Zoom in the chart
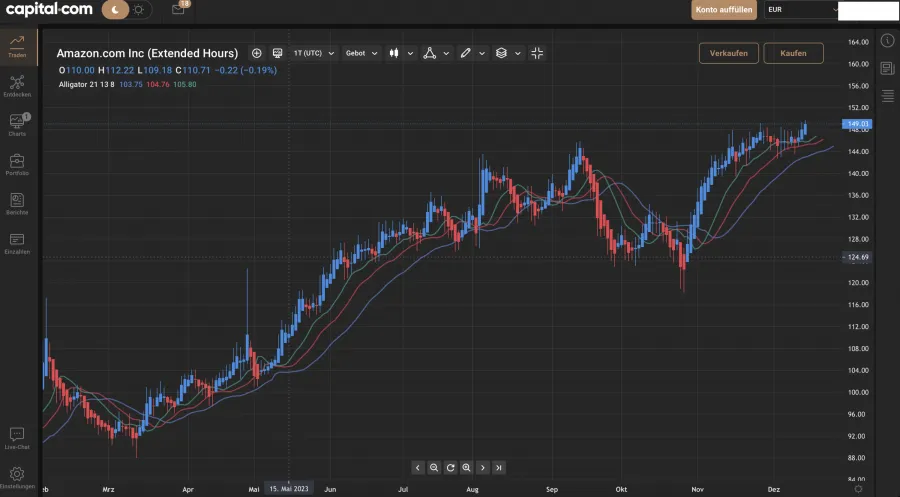This screenshot has width=900, height=497. pos(467,468)
